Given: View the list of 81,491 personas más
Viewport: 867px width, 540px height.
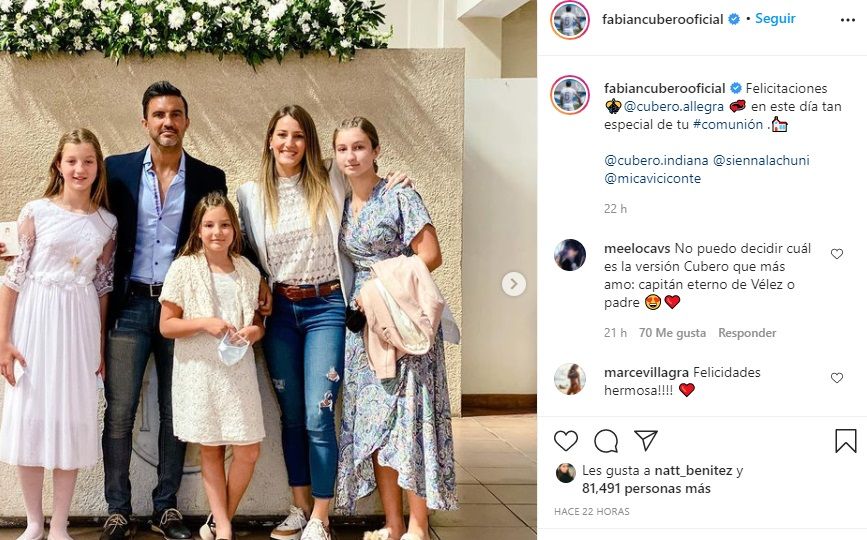Looking at the screenshot, I should pos(646,489).
